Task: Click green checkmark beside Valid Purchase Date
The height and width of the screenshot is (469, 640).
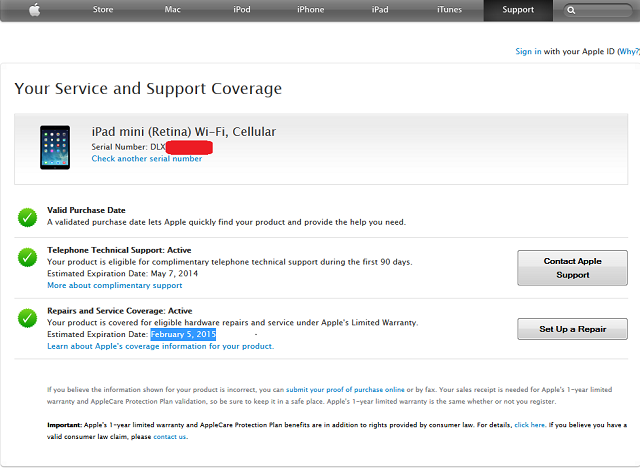Action: pyautogui.click(x=27, y=217)
